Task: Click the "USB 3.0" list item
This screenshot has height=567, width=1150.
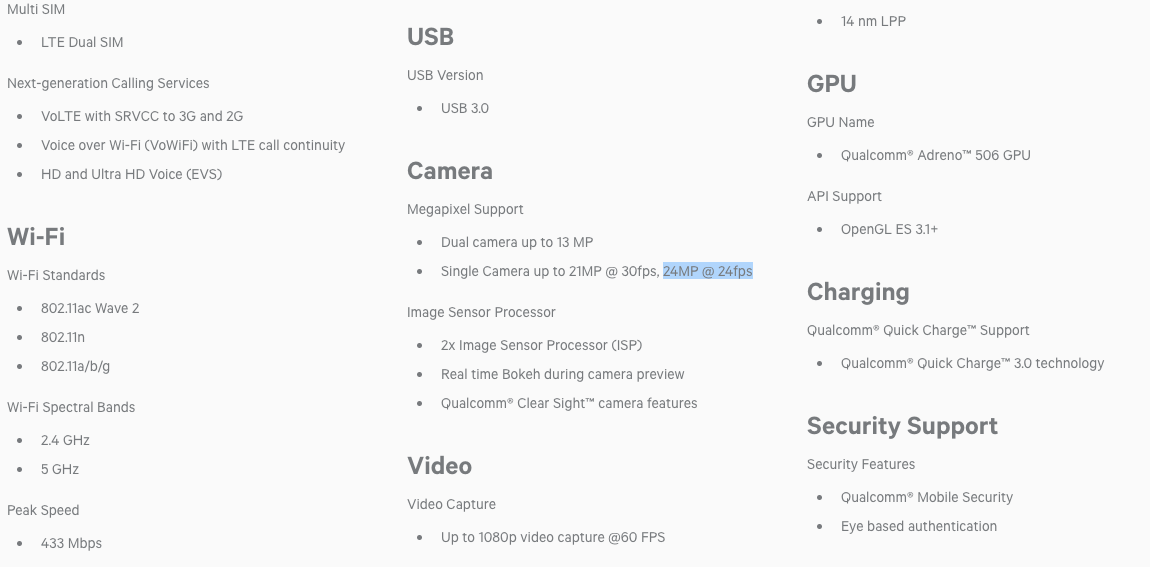Action: tap(464, 108)
